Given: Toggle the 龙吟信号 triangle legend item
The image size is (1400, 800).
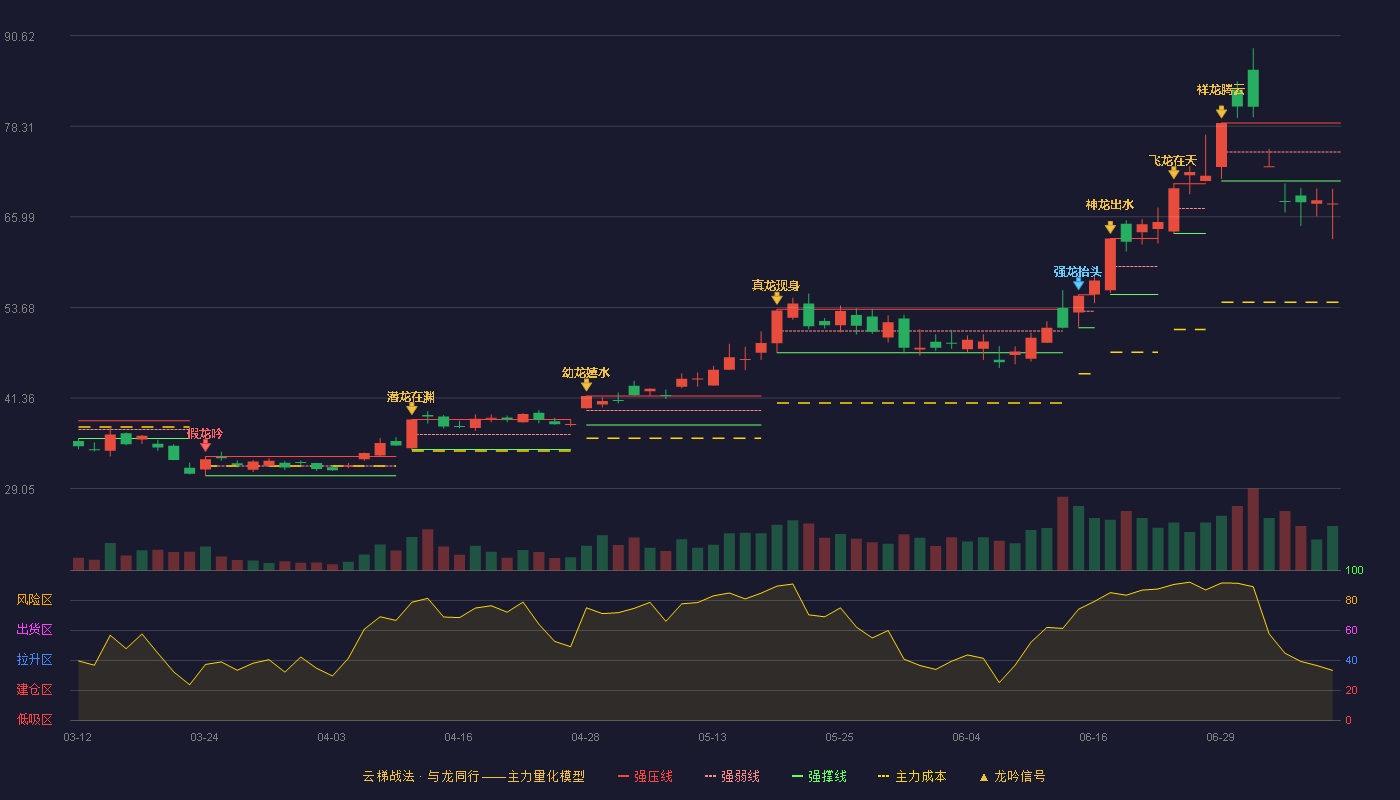Looking at the screenshot, I should pyautogui.click(x=1012, y=776).
